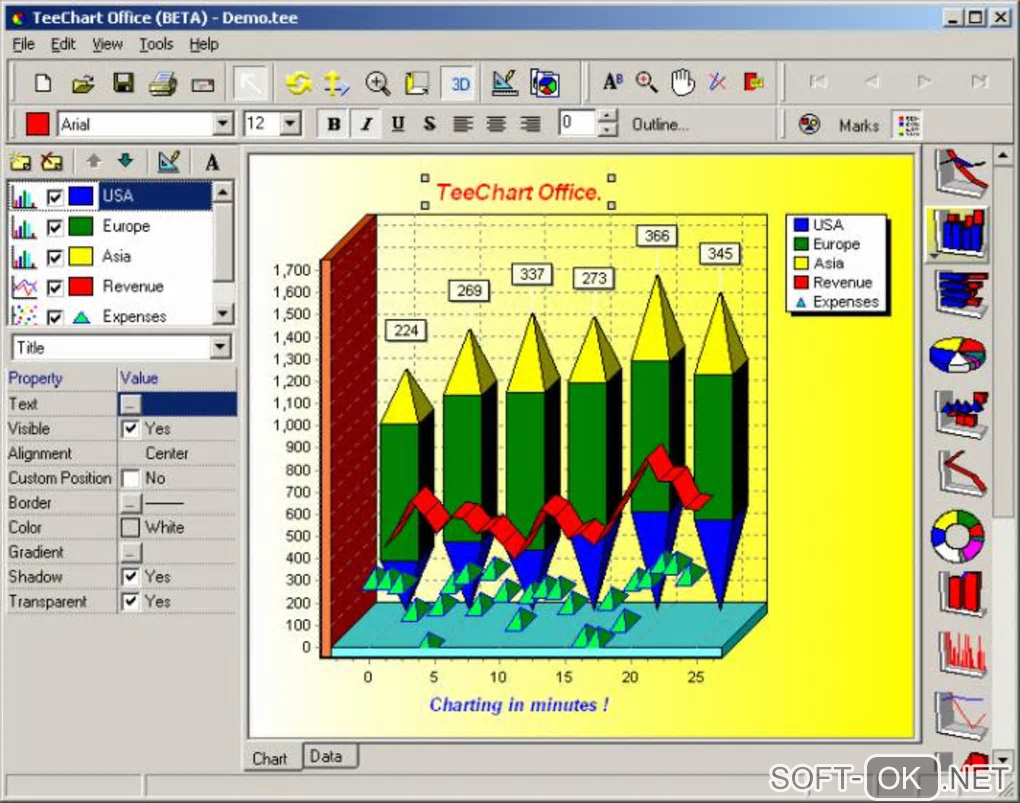Open the Title object selector dropdown
Viewport: 1020px width, 803px height.
click(221, 347)
